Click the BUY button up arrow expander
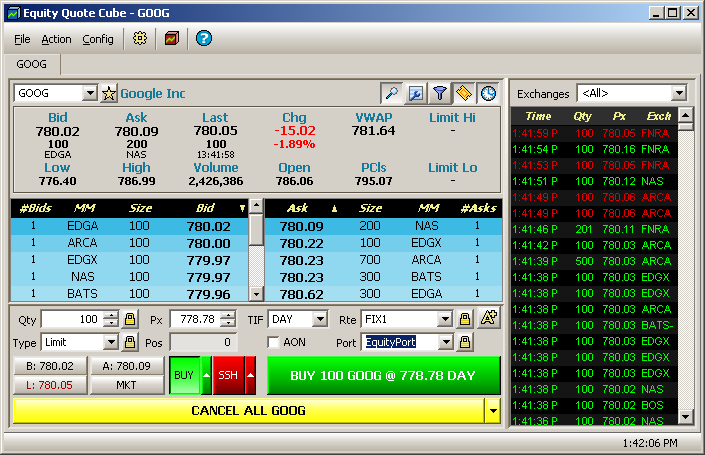Image resolution: width=705 pixels, height=455 pixels. tap(206, 375)
